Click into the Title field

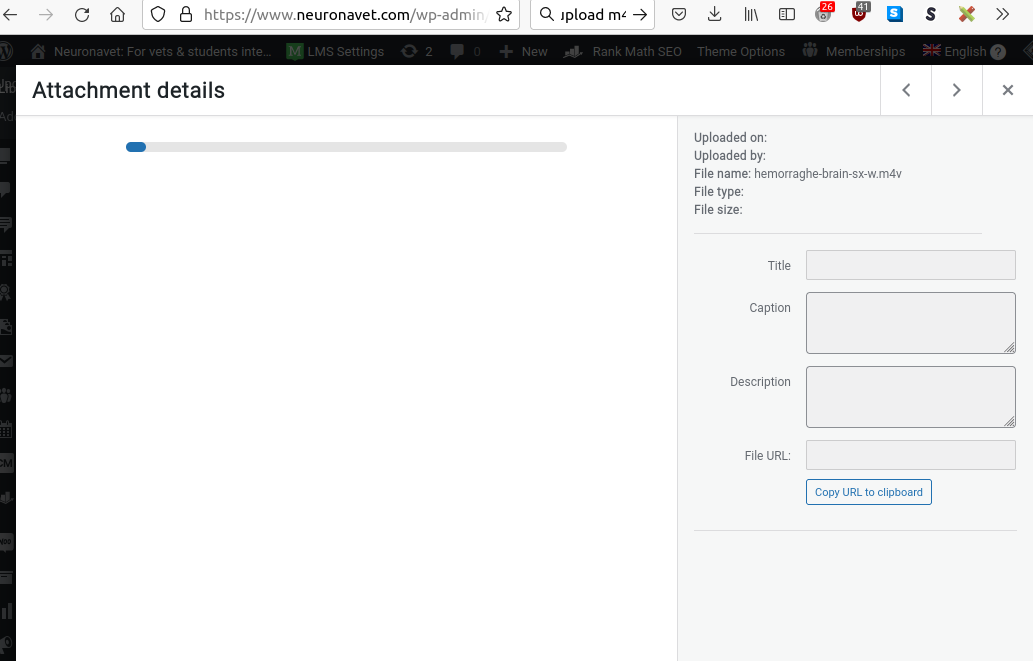tap(910, 265)
